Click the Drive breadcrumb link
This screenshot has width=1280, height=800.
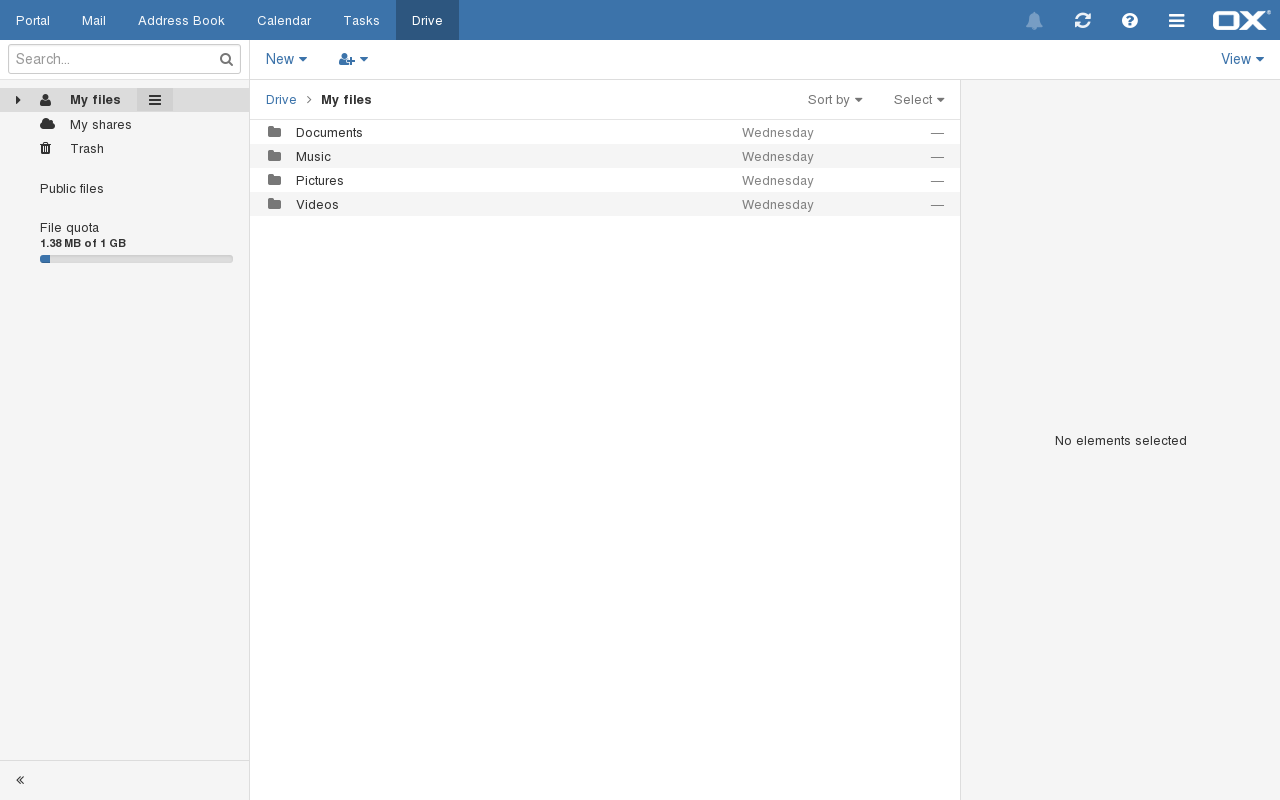click(281, 100)
